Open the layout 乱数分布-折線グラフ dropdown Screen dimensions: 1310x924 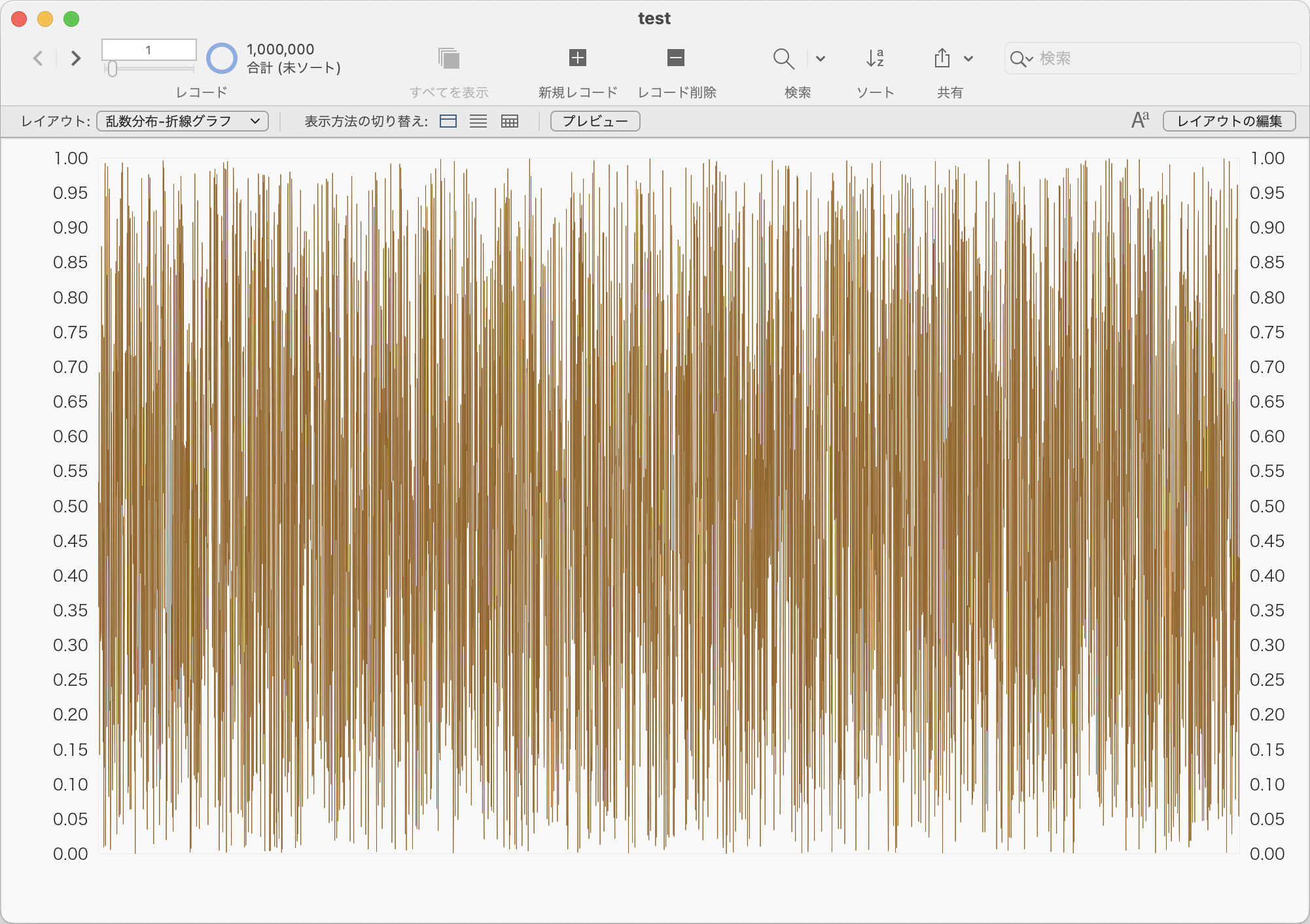coord(183,121)
